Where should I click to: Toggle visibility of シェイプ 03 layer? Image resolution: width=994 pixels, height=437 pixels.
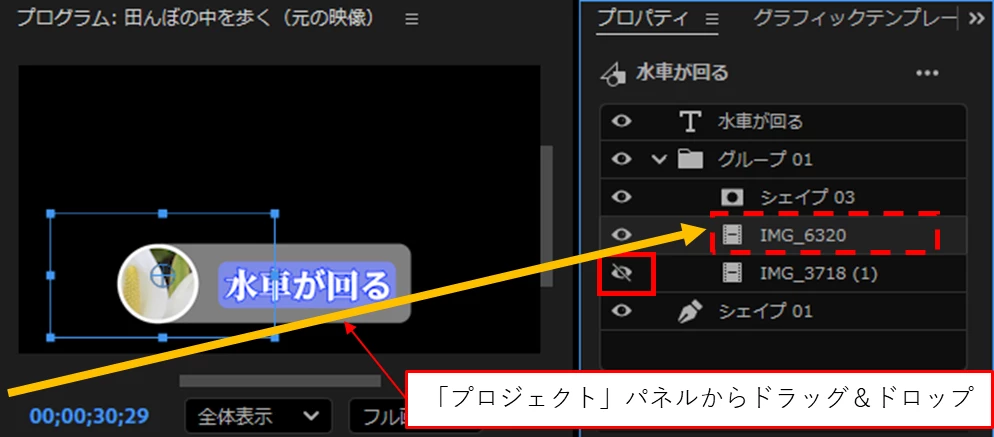pos(622,197)
